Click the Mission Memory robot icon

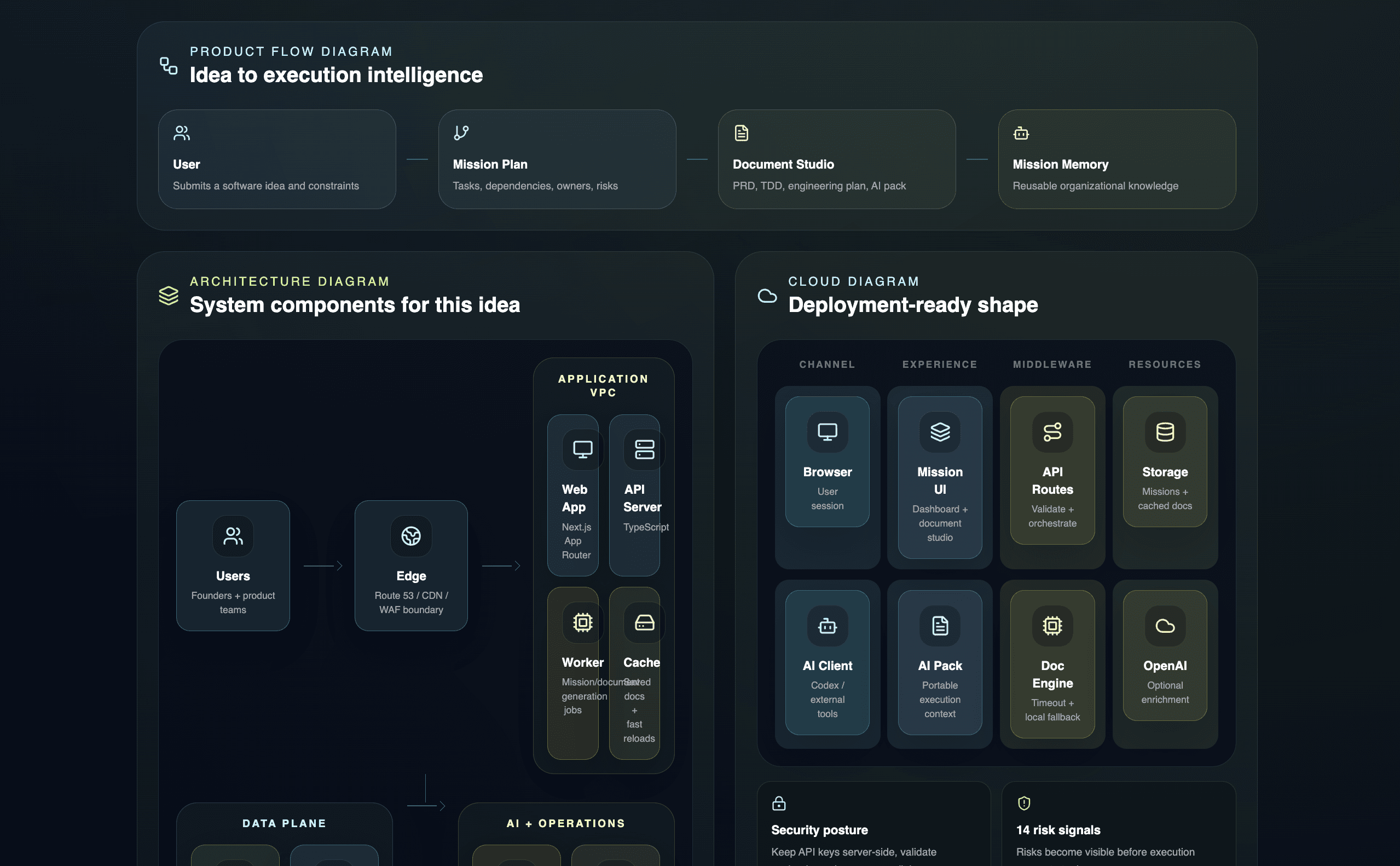pyautogui.click(x=1021, y=133)
